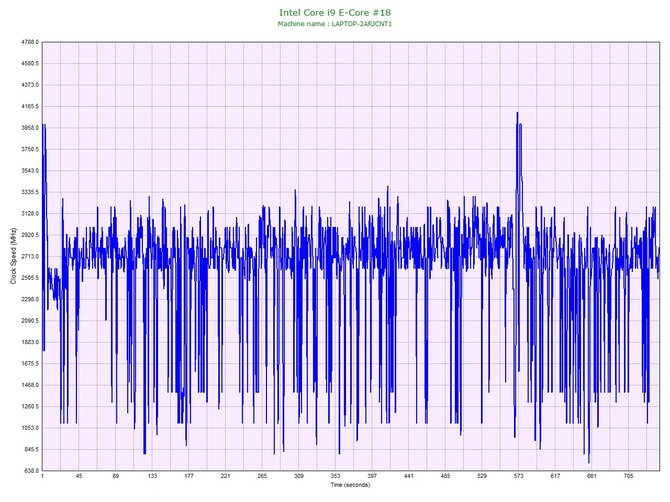This screenshot has height=502, width=670.
Task: Click the y-axis value 4580.5
Action: click(x=30, y=64)
